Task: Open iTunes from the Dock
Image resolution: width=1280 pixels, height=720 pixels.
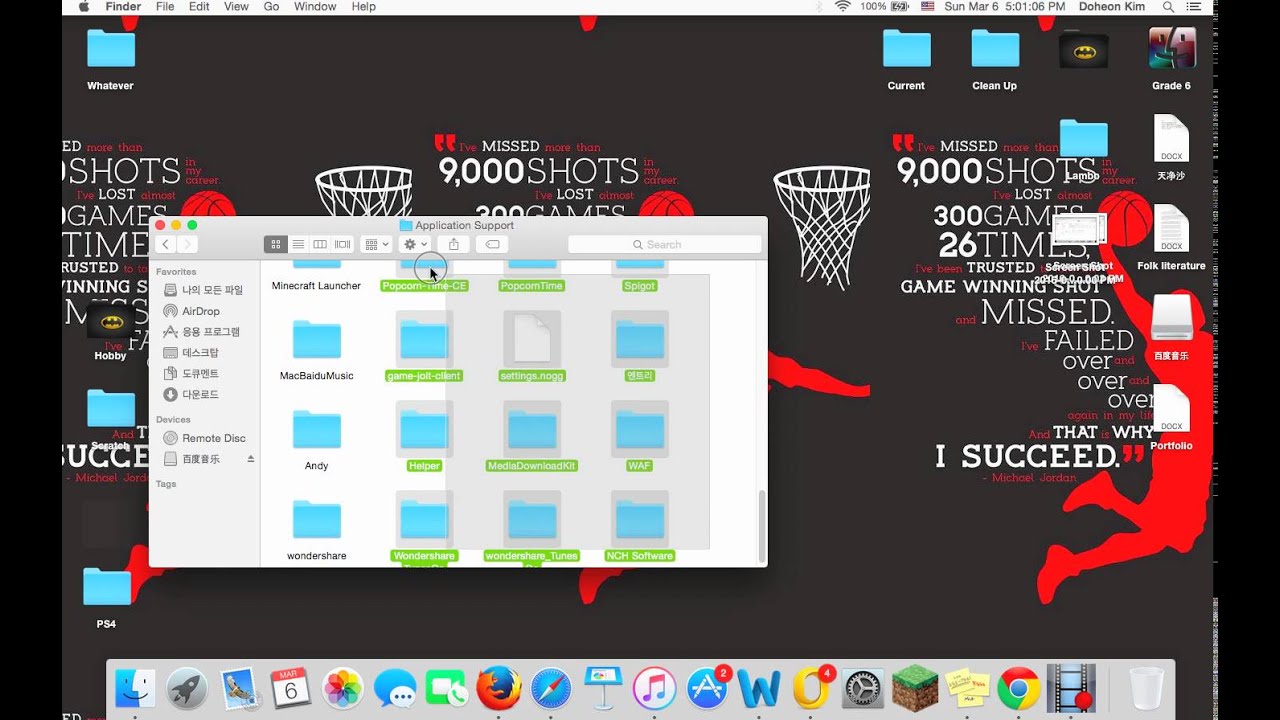Action: (655, 688)
